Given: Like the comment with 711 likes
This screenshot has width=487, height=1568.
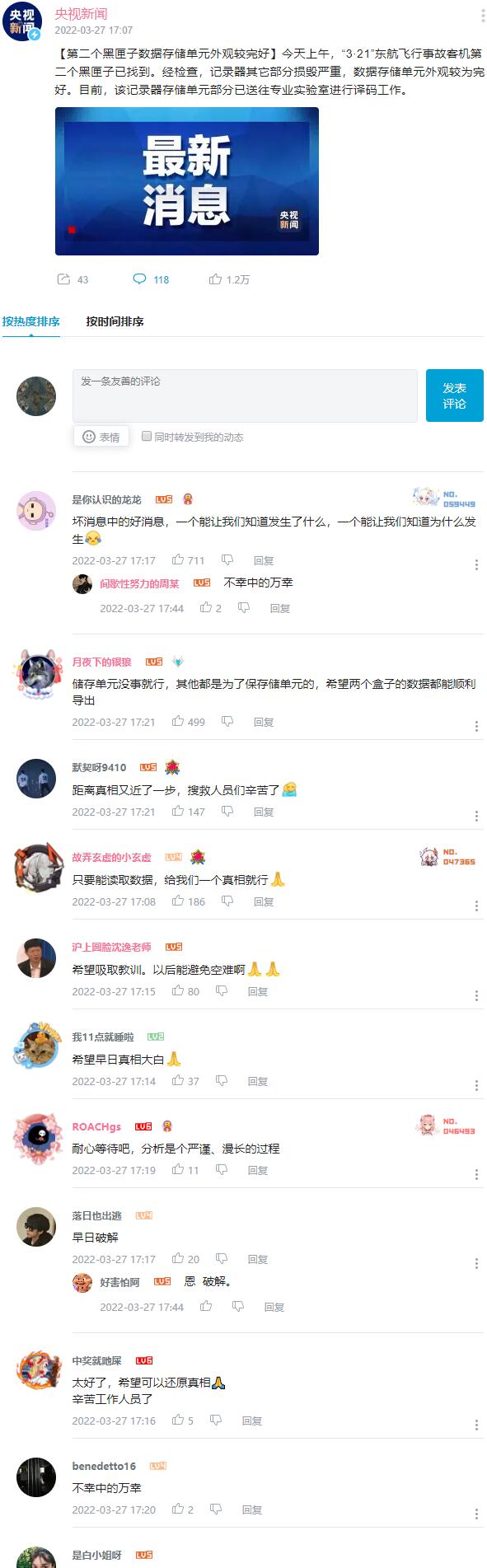Looking at the screenshot, I should pyautogui.click(x=178, y=559).
